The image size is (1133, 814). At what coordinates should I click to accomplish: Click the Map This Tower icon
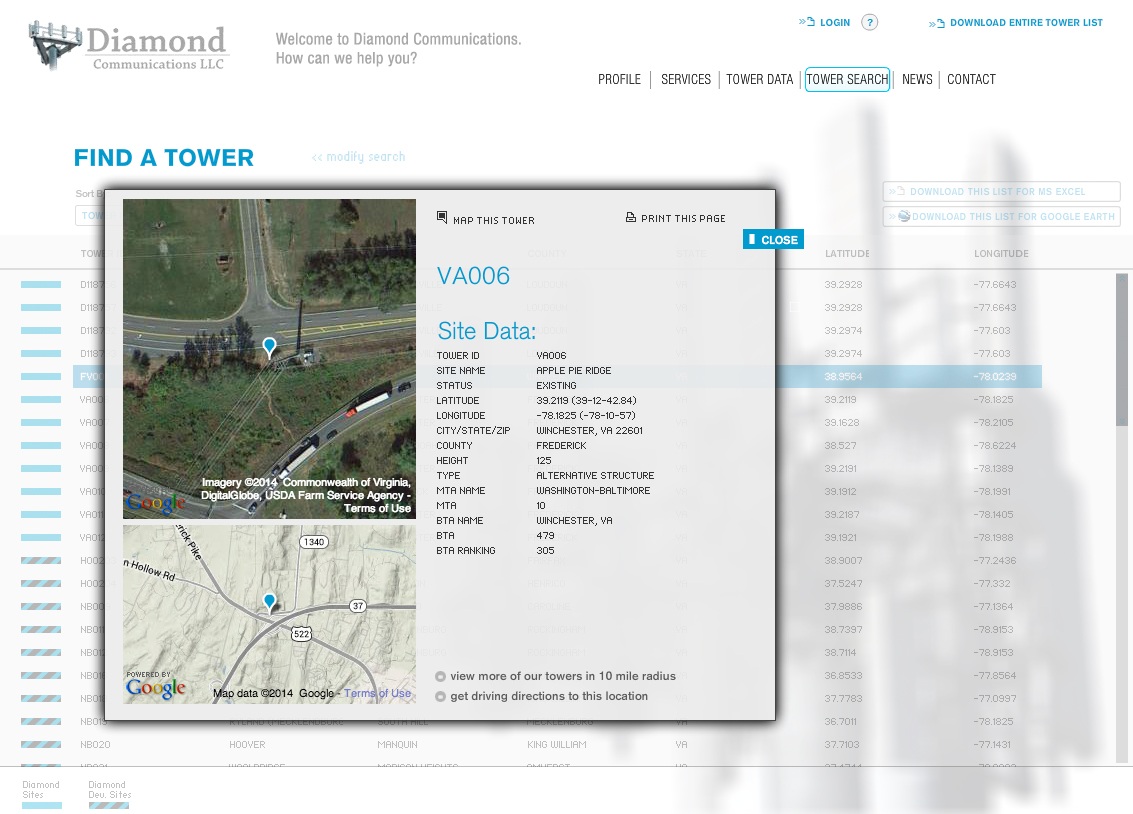click(442, 217)
